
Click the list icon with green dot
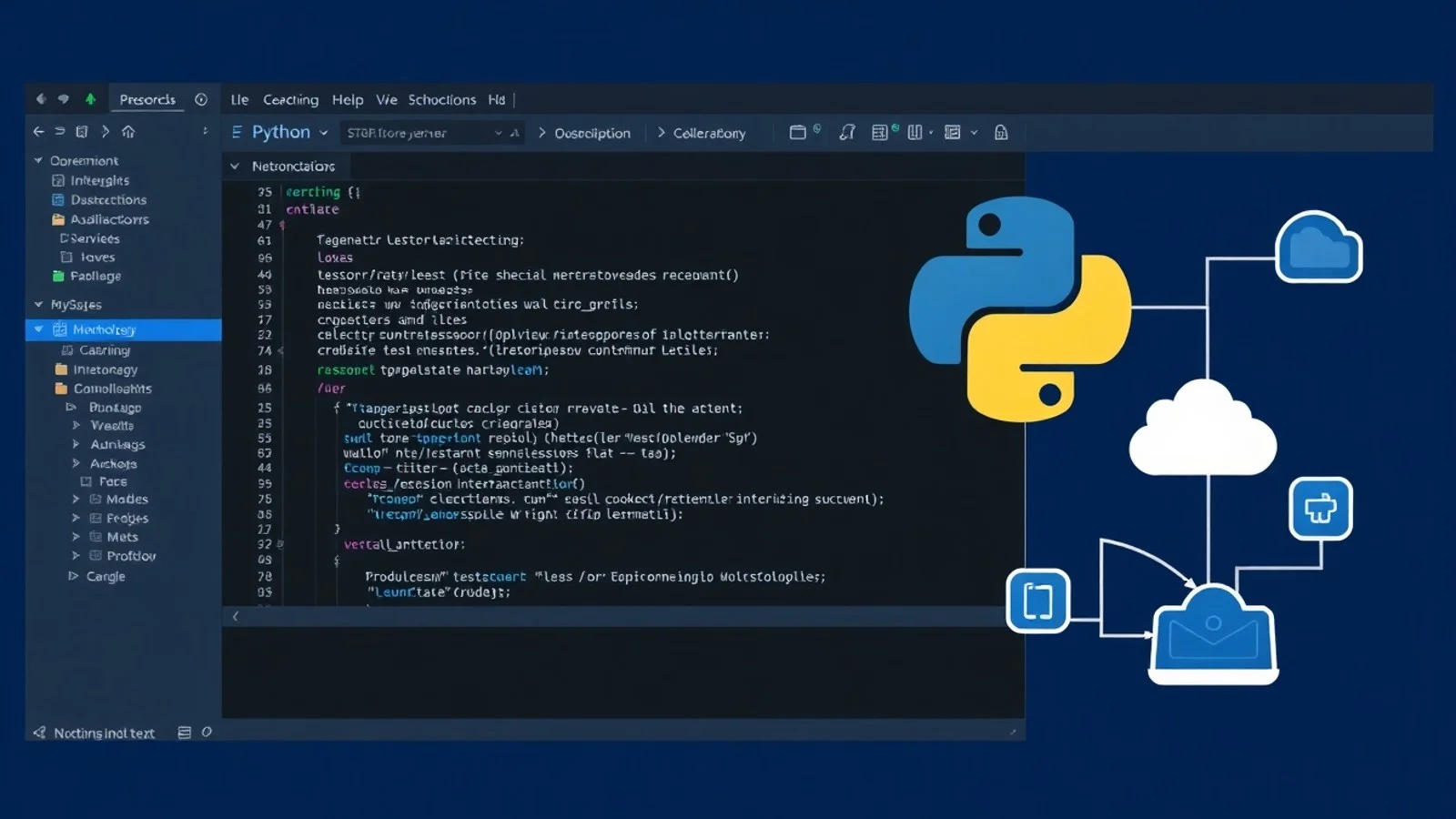[x=880, y=132]
